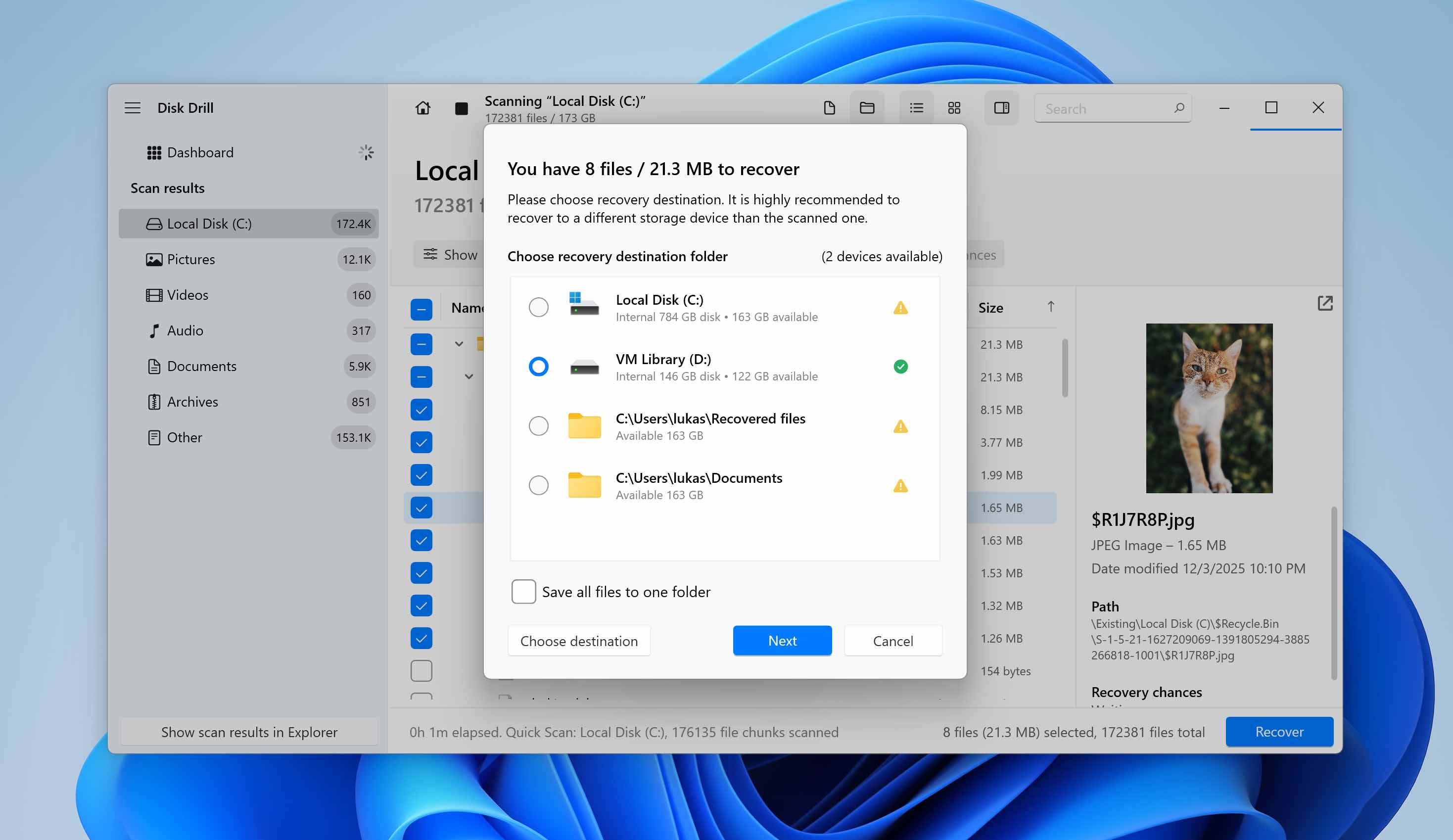Click the Home icon in toolbar
1453x840 pixels.
[422, 108]
